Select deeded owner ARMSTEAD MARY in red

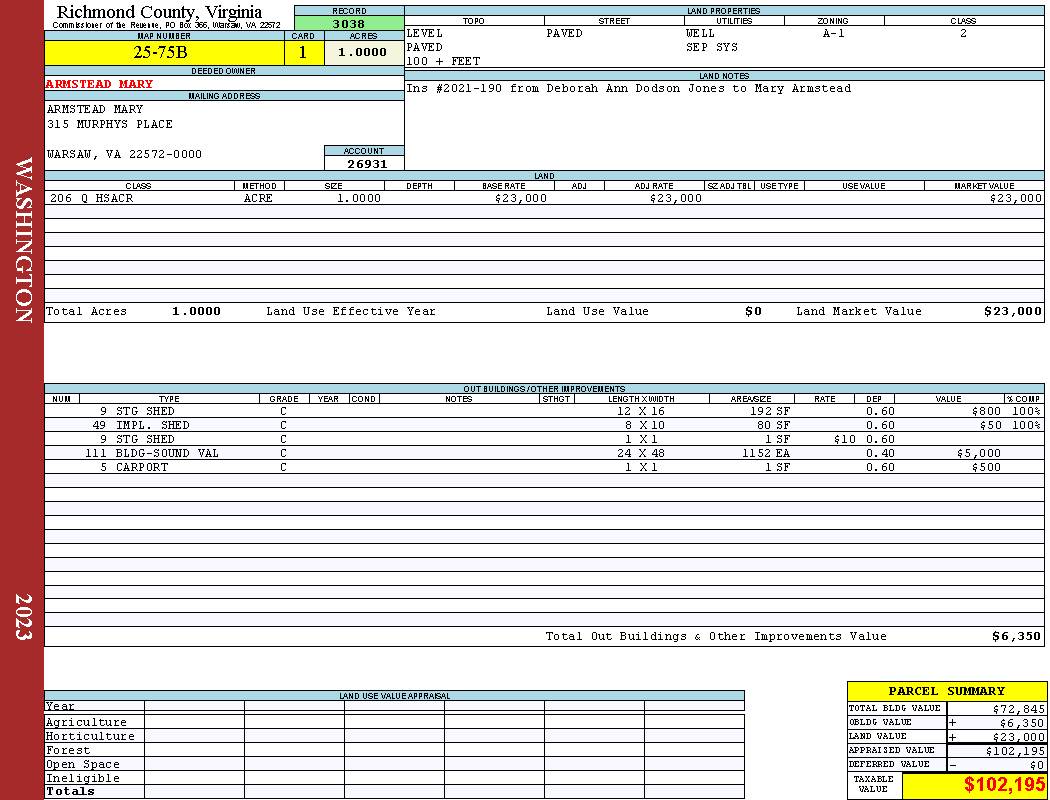[x=99, y=84]
